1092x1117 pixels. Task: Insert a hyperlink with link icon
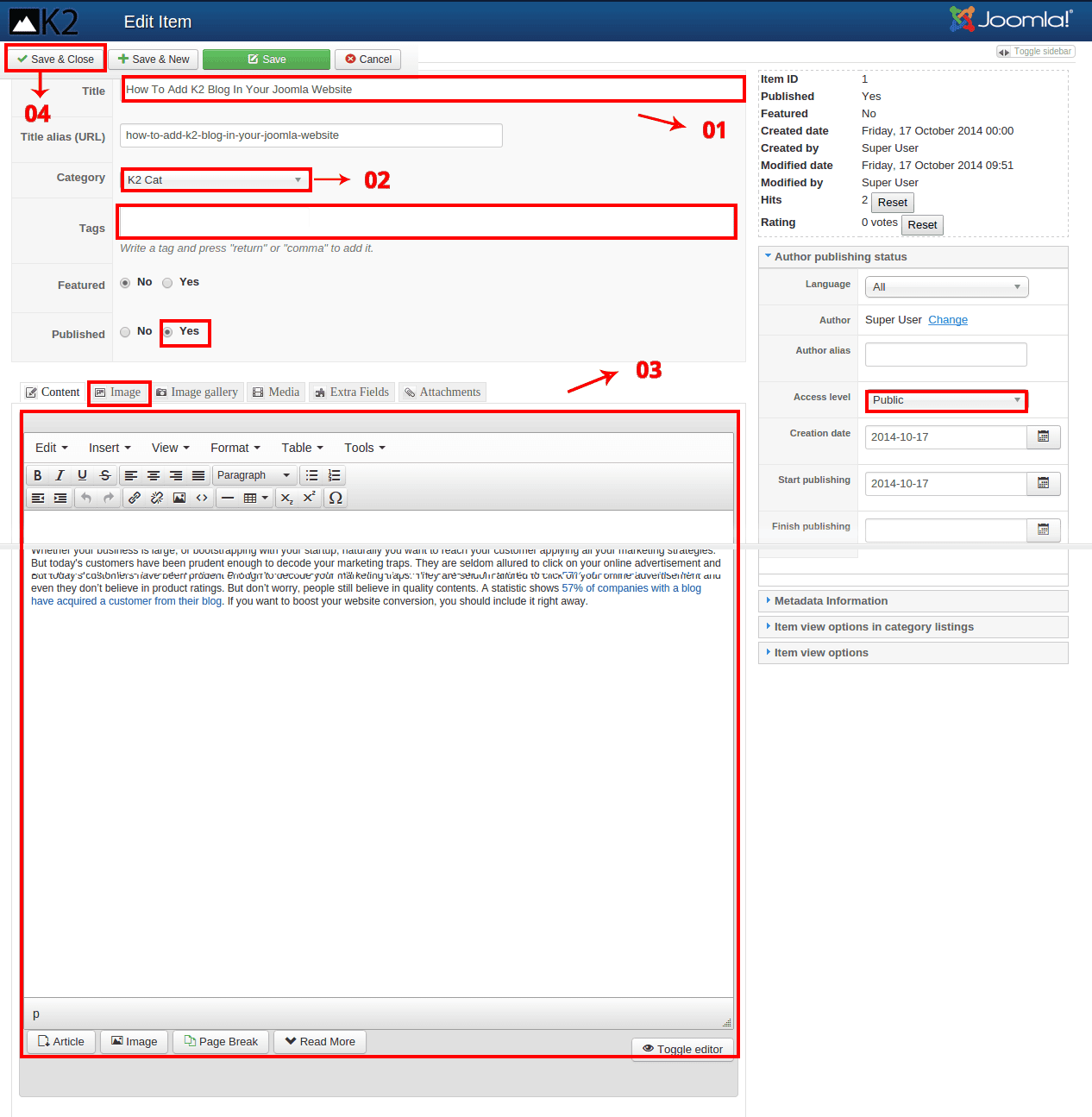135,498
